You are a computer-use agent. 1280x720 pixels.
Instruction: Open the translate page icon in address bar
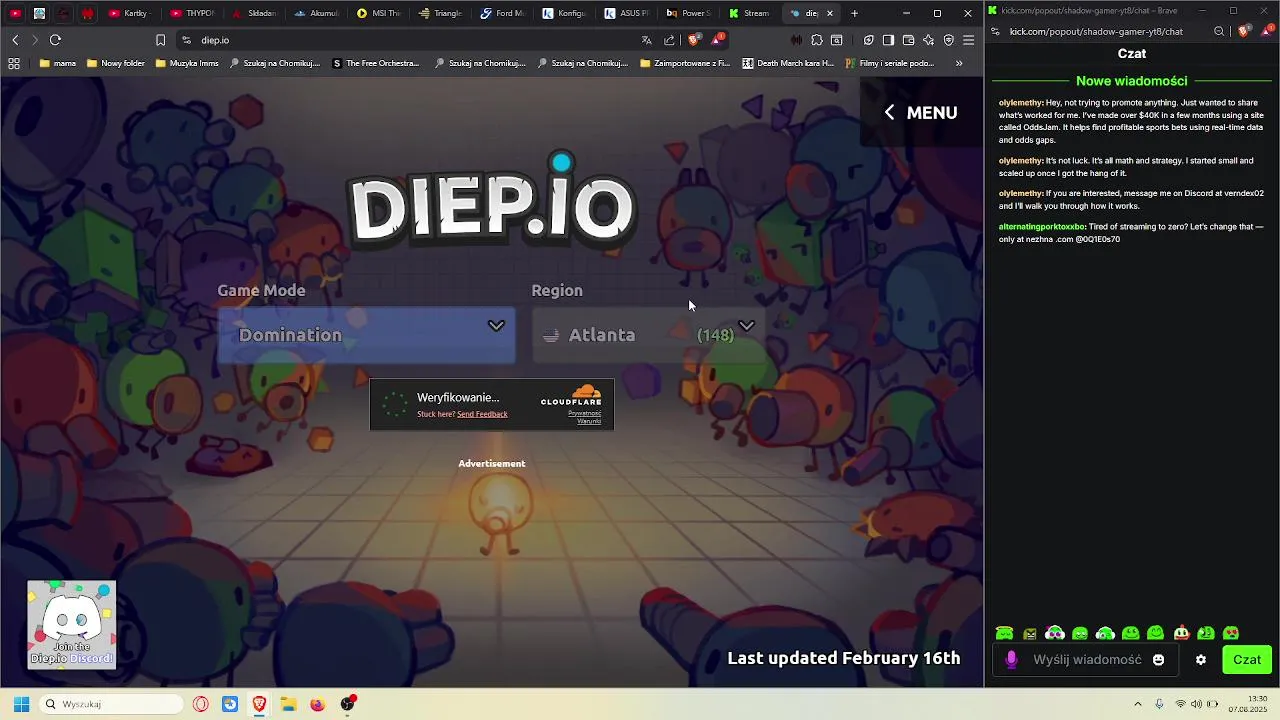click(646, 40)
